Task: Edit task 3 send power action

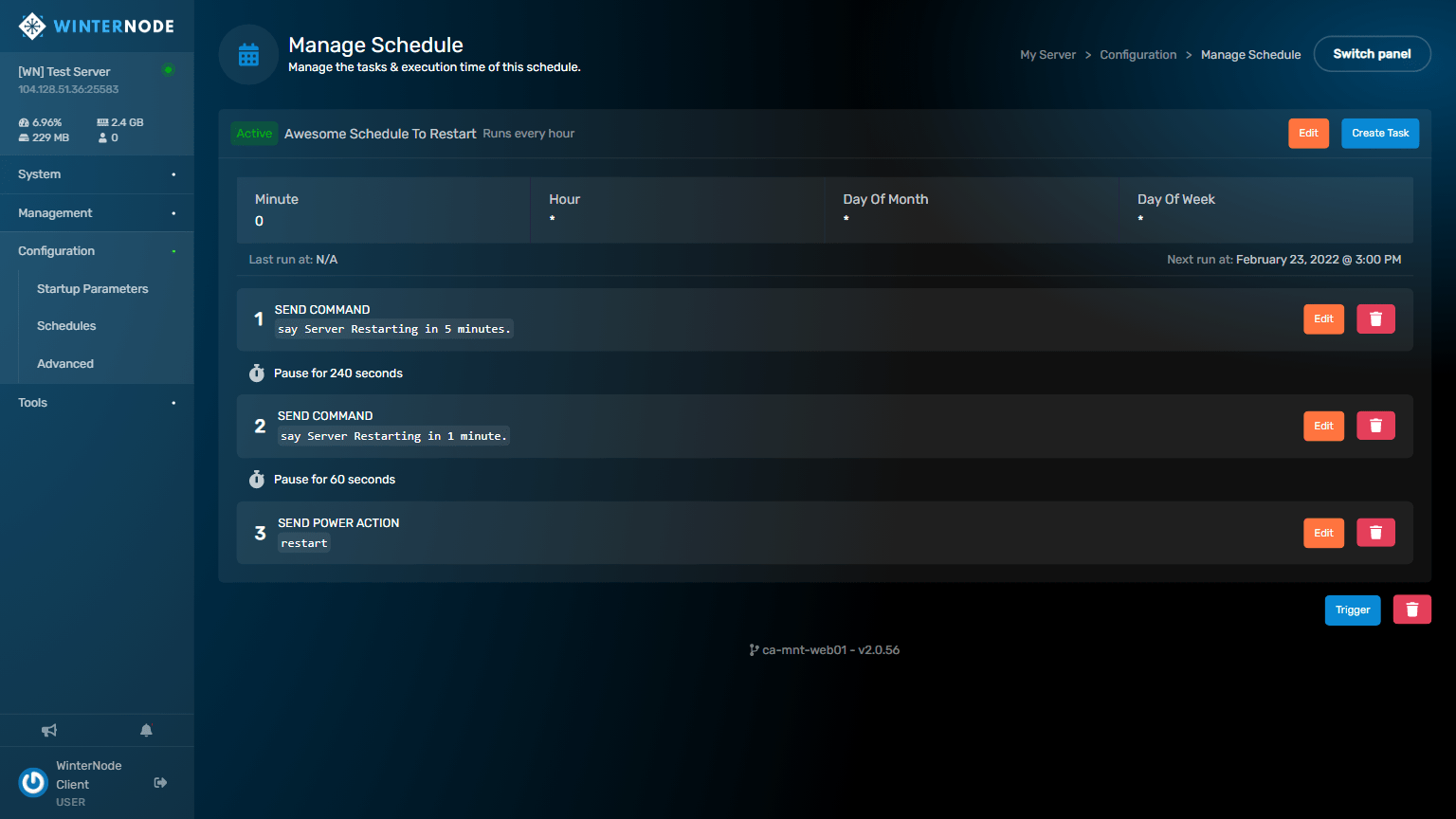Action: (1323, 533)
